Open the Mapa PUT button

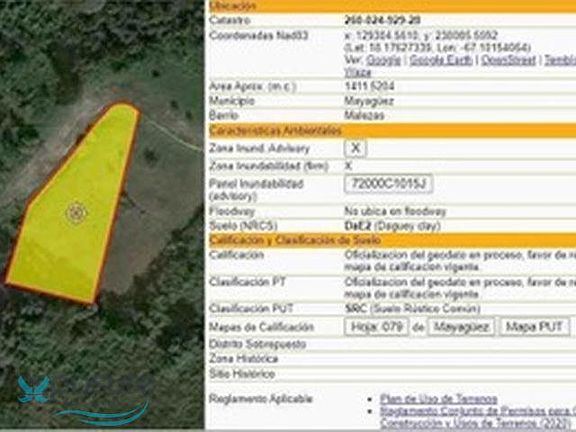[534, 327]
